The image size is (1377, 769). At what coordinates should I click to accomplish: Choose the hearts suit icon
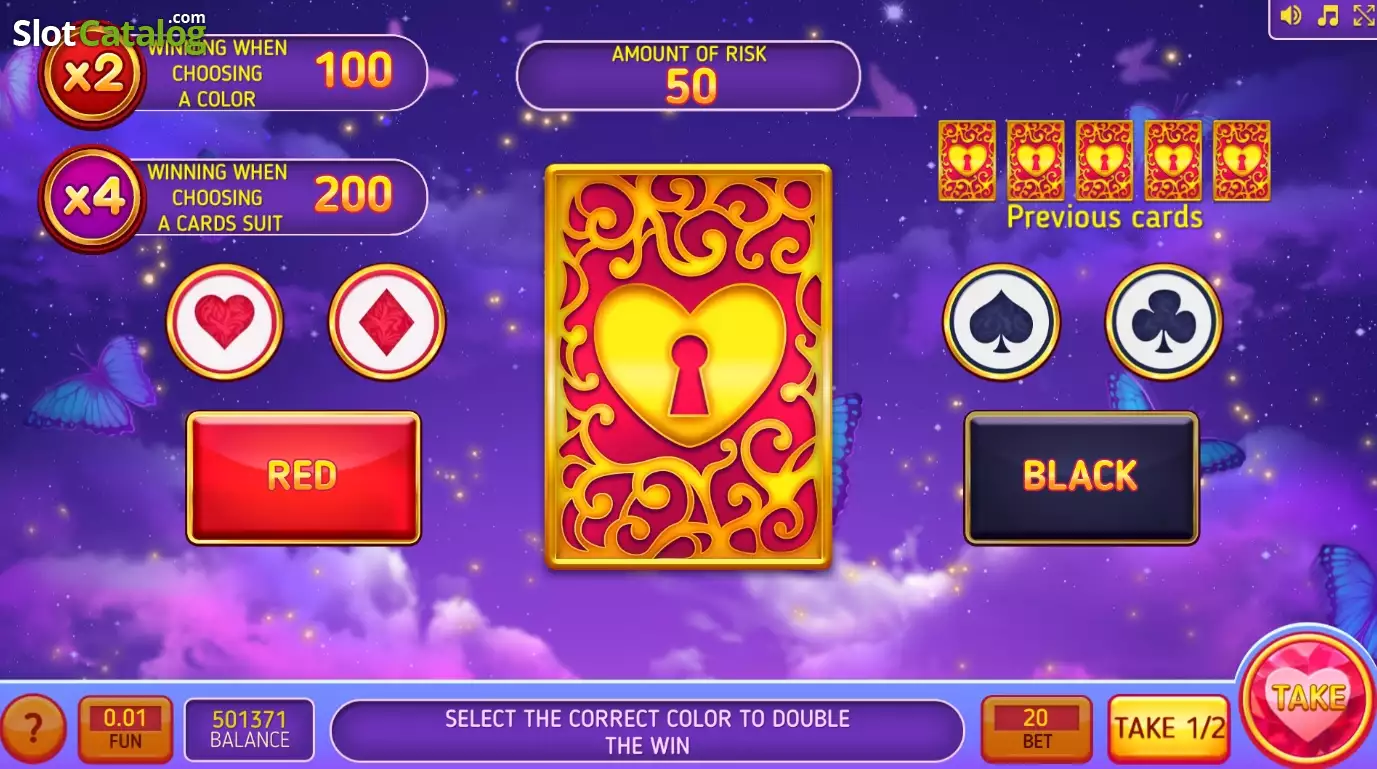pos(225,322)
